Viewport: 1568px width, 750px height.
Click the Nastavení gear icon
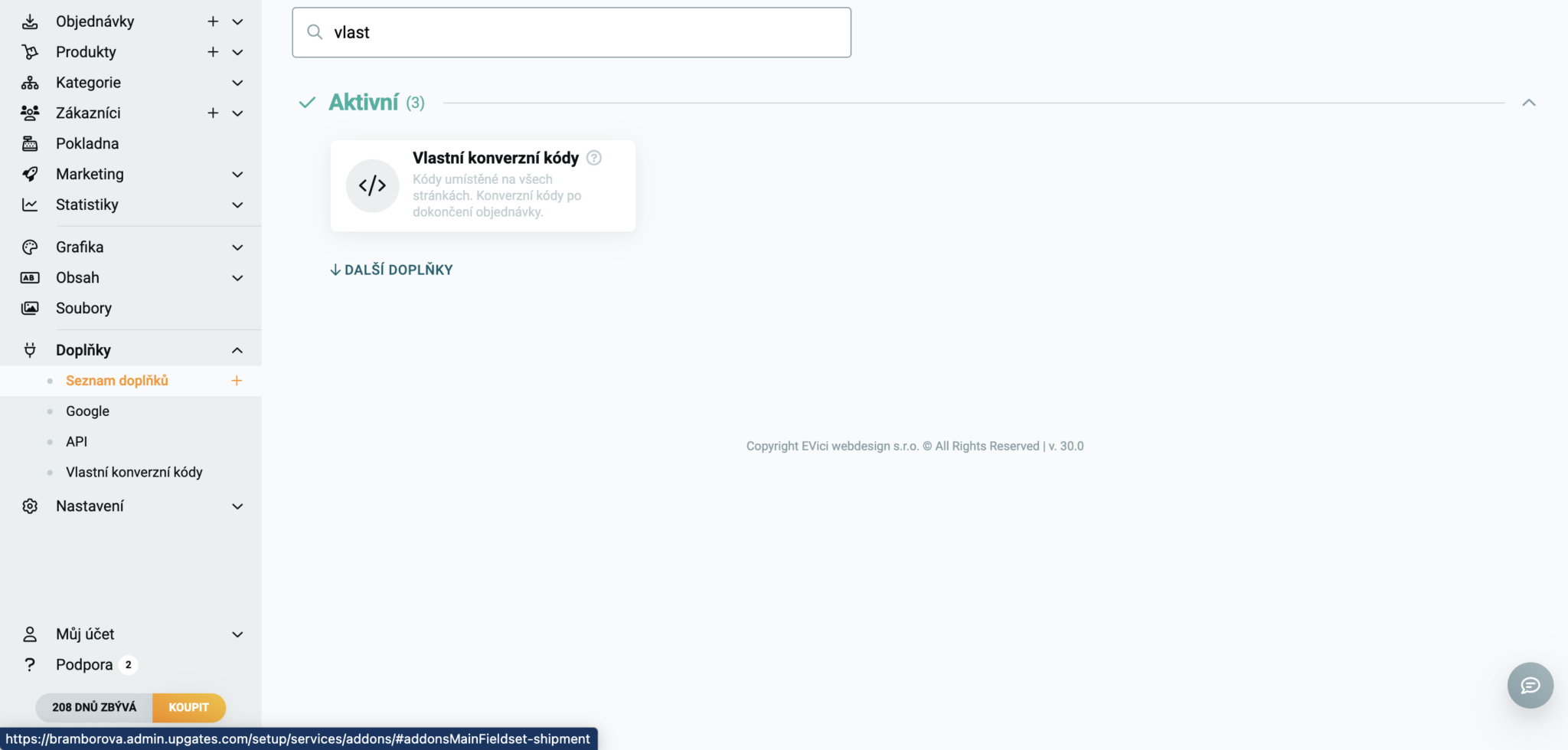(30, 506)
